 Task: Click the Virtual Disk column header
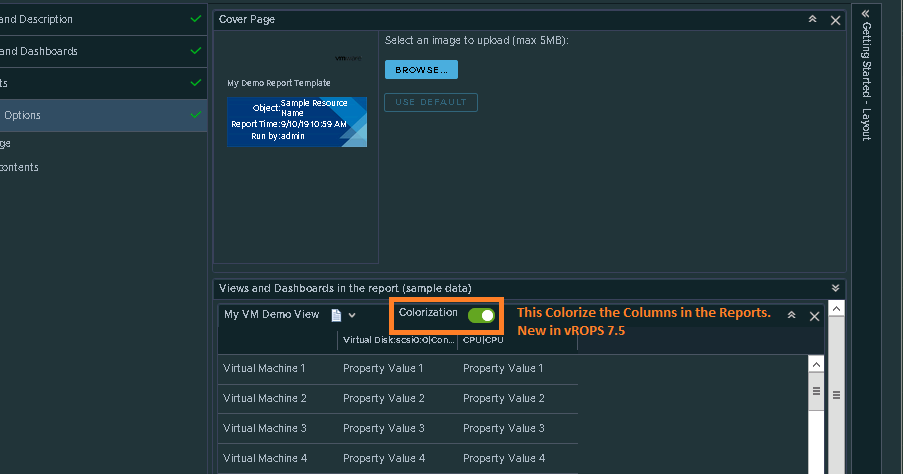click(398, 340)
